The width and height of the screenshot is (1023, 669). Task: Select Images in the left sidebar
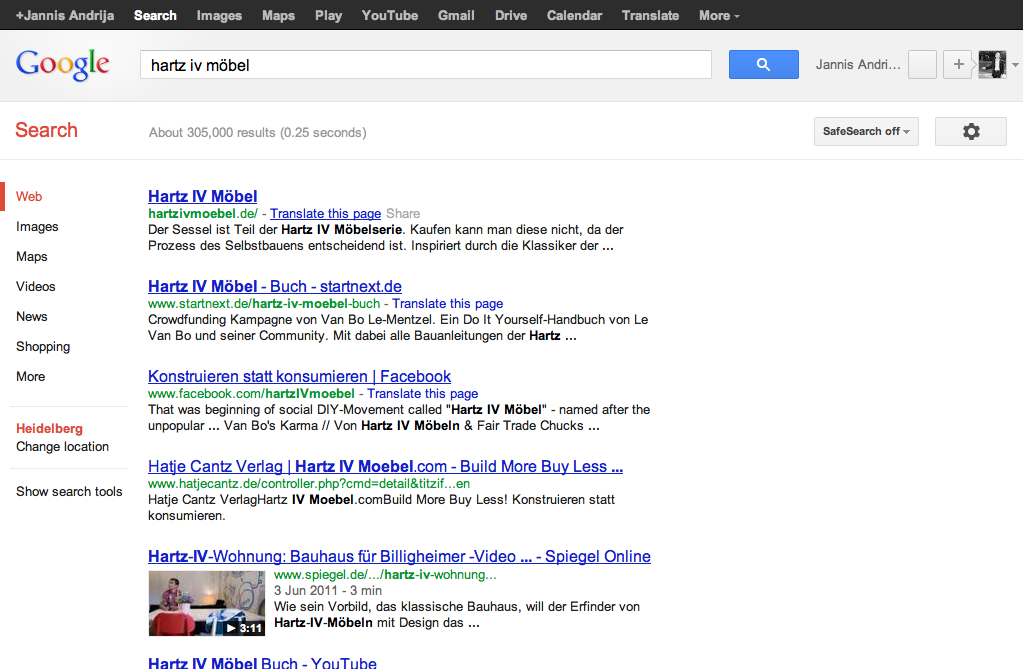point(37,226)
